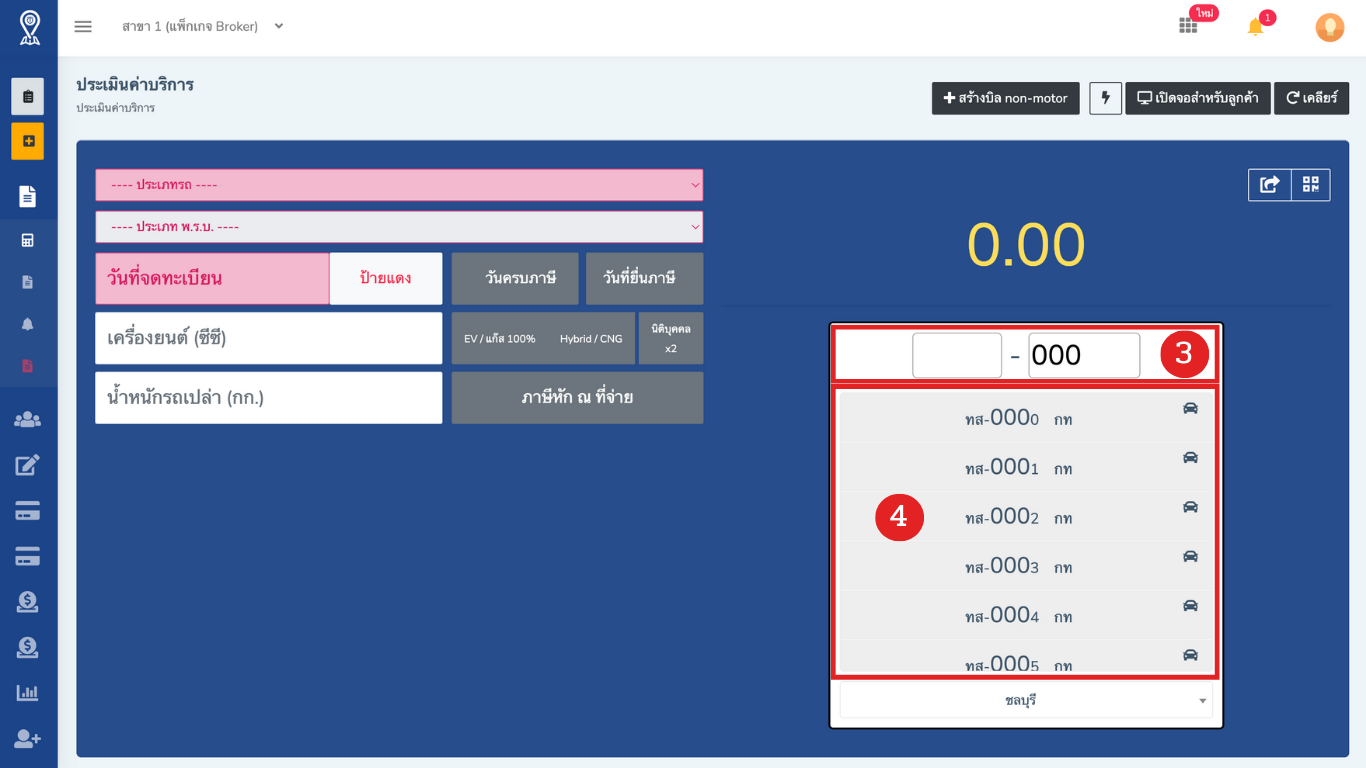
Task: Open the customers group icon in the sidebar
Action: [28, 420]
